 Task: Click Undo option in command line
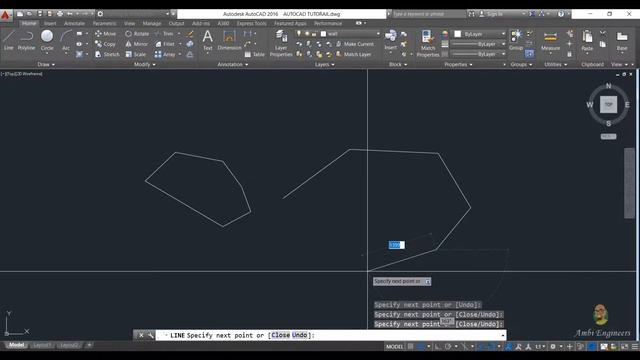tap(299, 335)
